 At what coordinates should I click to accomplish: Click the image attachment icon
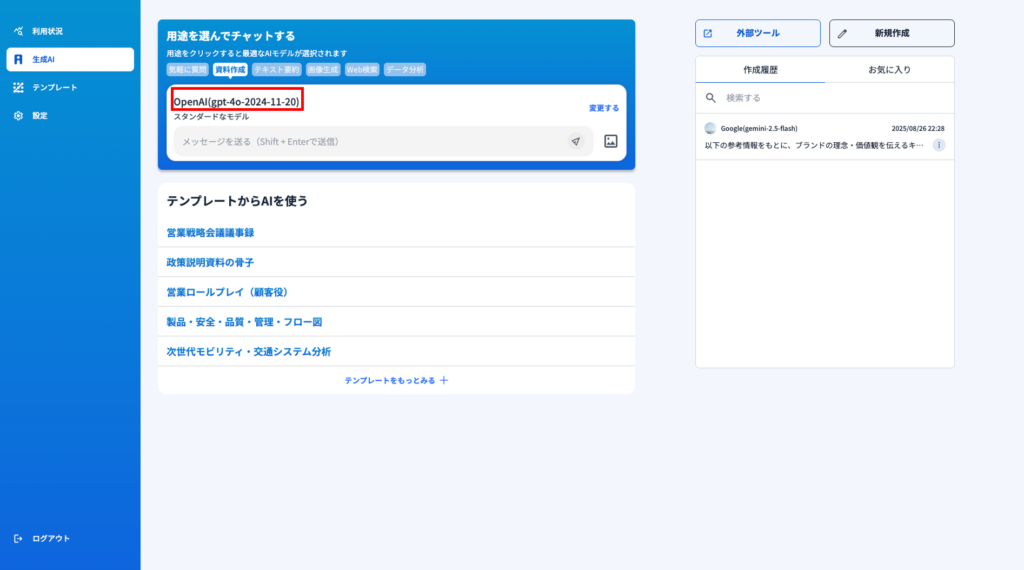click(611, 142)
